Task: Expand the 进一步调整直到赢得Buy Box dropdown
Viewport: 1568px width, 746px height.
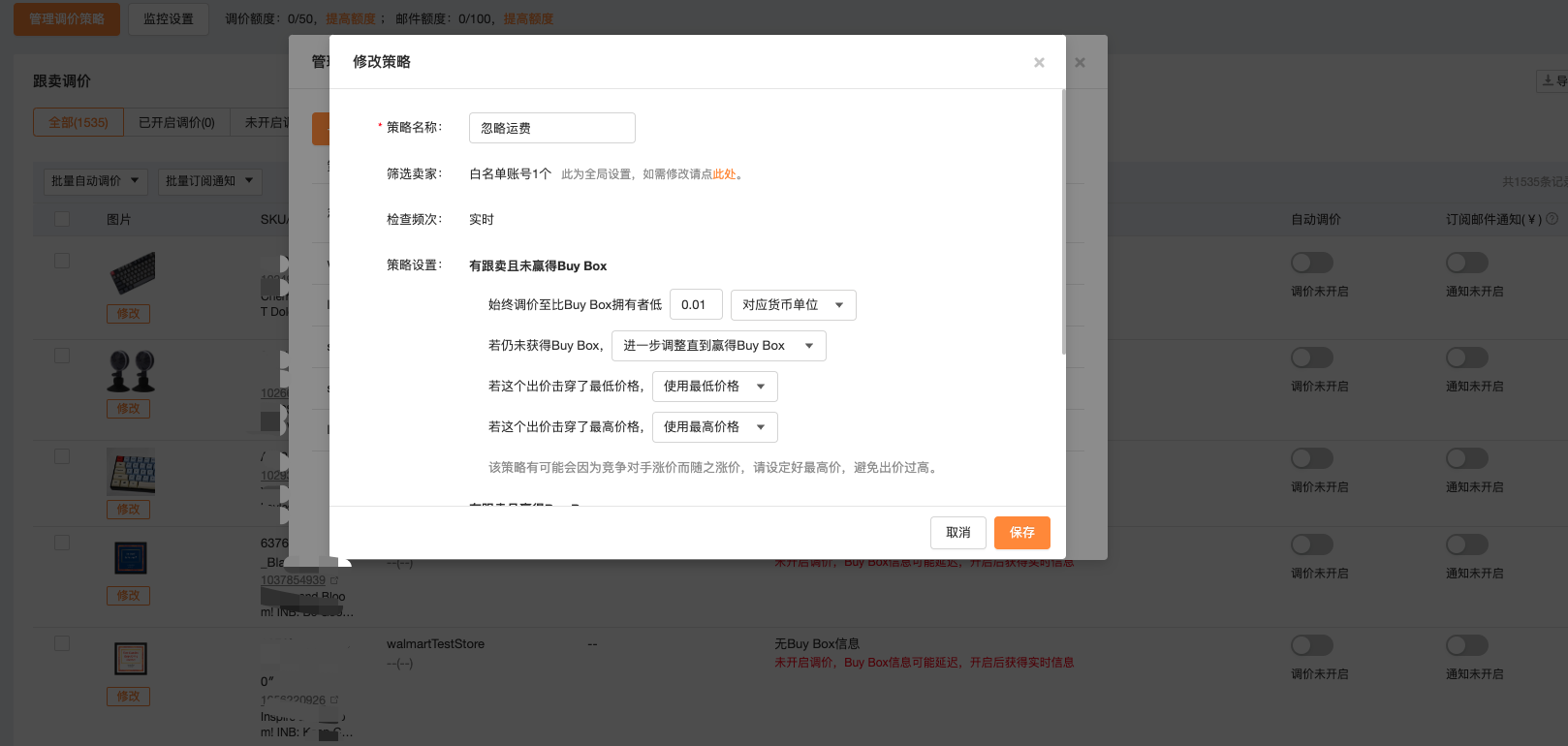Action: (x=718, y=346)
